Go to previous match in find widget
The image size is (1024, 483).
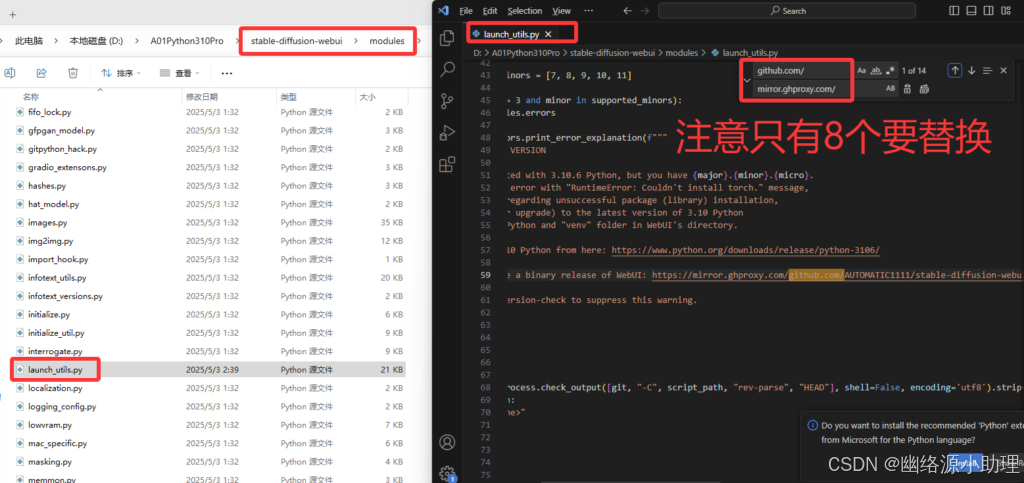pyautogui.click(x=955, y=70)
